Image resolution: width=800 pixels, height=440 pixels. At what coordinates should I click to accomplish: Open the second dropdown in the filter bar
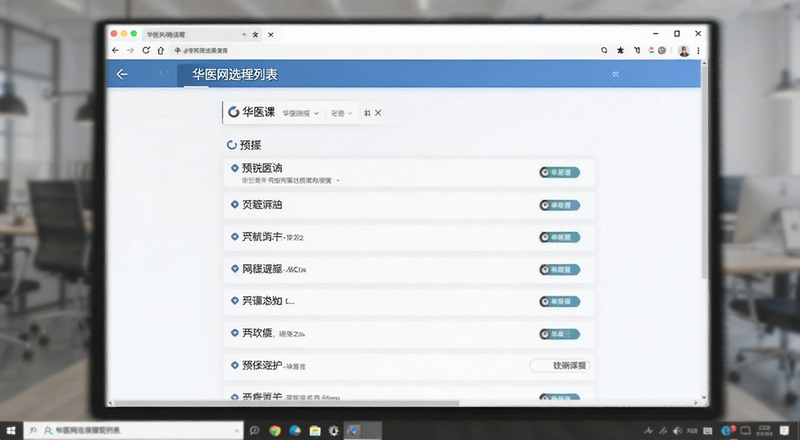[341, 113]
